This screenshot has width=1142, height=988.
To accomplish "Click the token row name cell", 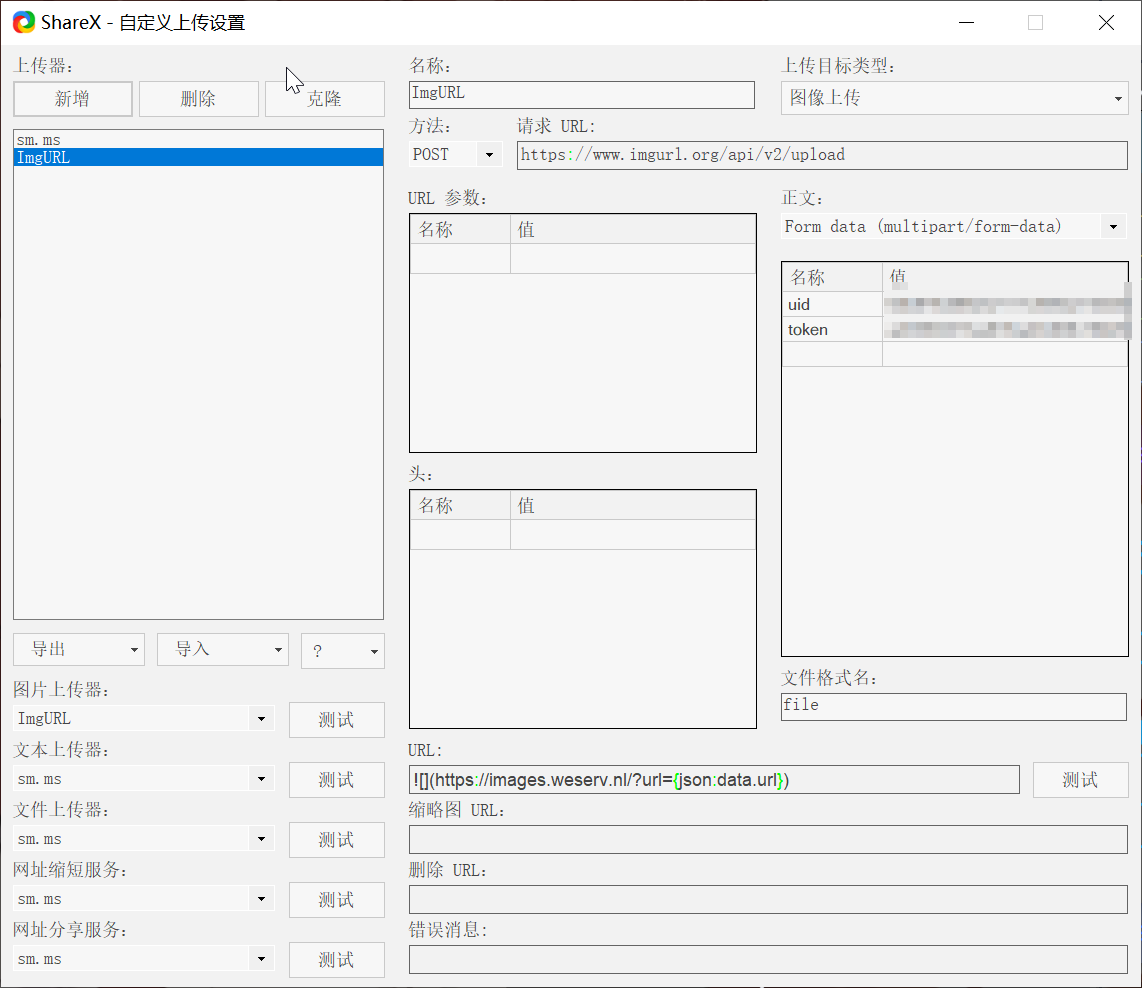I will (x=832, y=329).
